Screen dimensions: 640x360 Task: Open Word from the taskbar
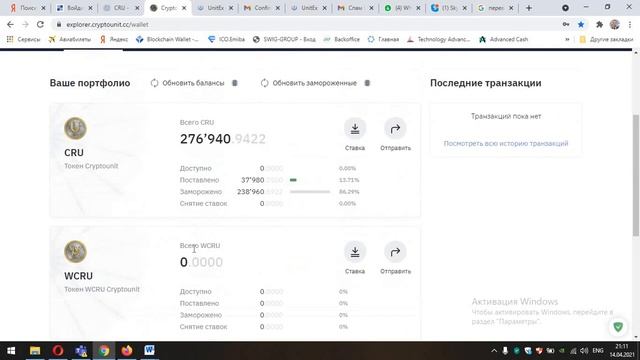pyautogui.click(x=149, y=351)
